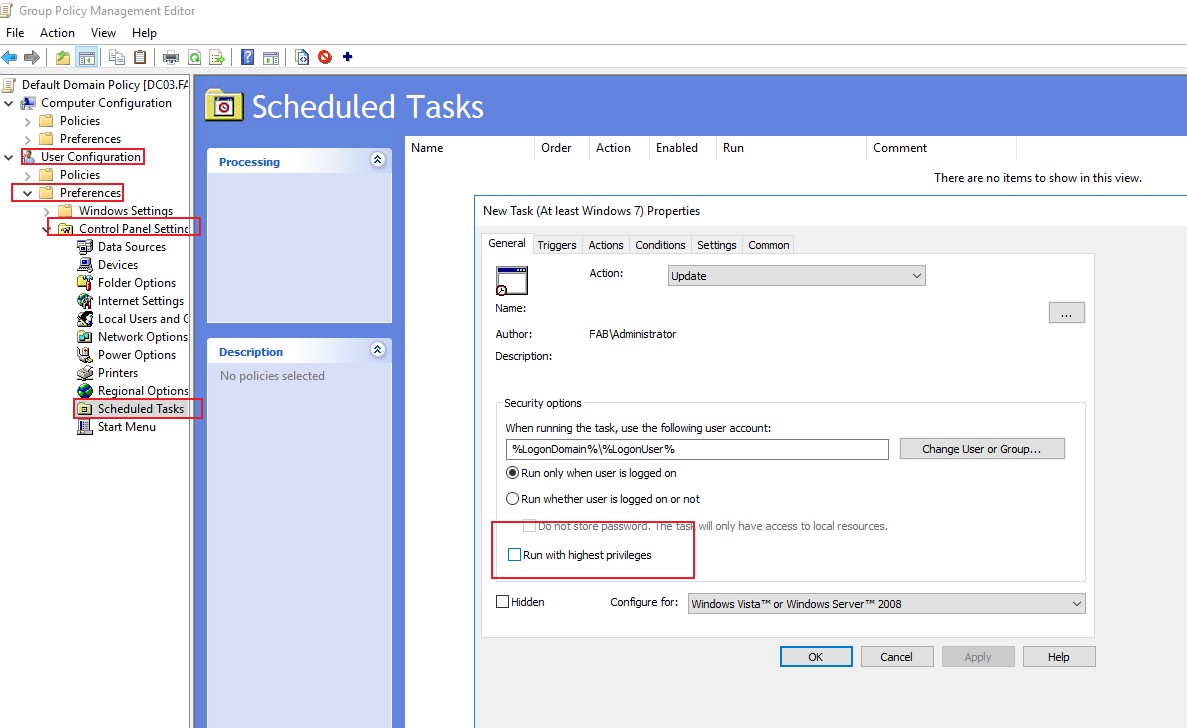Switch to the Conditions tab
Image resolution: width=1187 pixels, height=728 pixels.
(660, 245)
